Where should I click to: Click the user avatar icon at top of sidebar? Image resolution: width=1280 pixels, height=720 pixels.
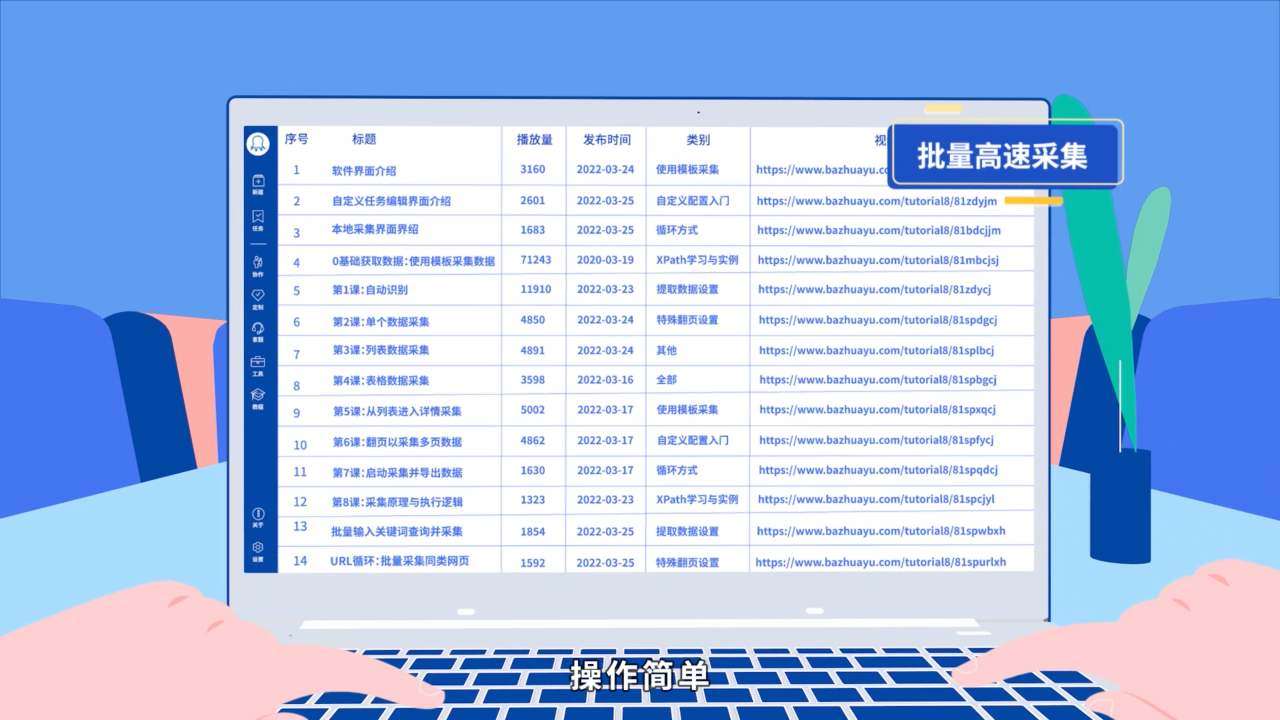[258, 143]
